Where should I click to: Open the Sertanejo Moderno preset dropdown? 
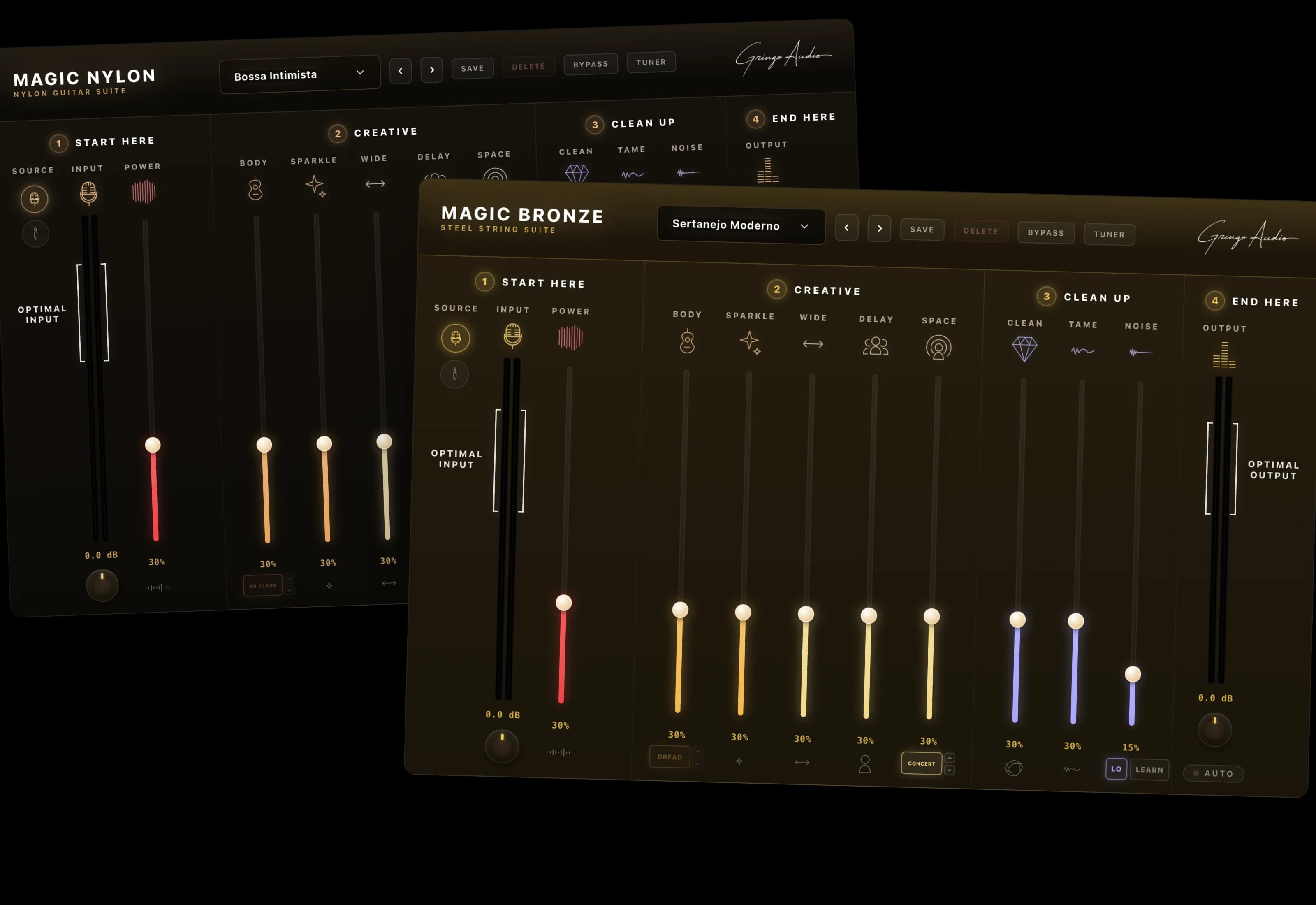[741, 225]
